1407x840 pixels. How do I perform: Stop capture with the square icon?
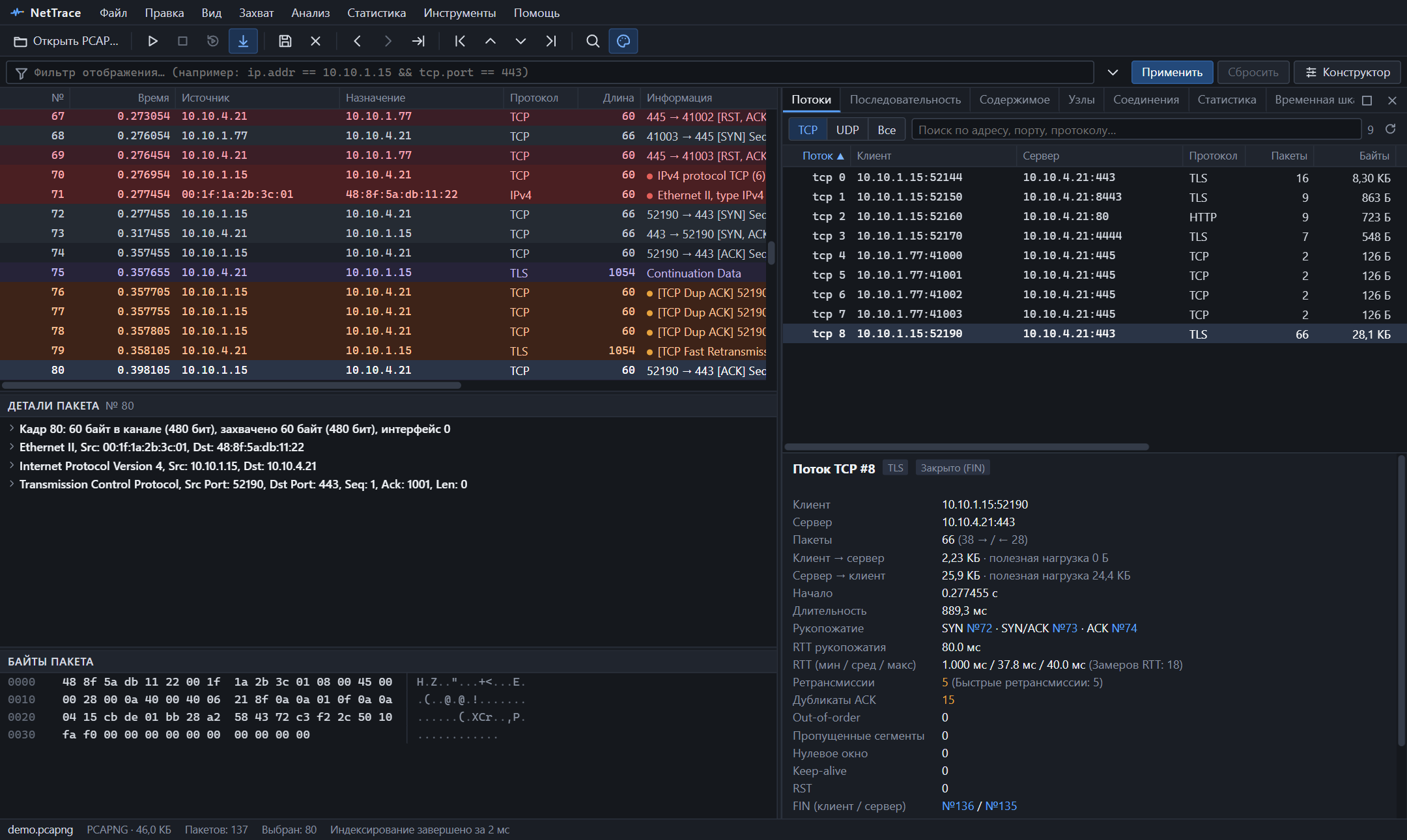(182, 41)
